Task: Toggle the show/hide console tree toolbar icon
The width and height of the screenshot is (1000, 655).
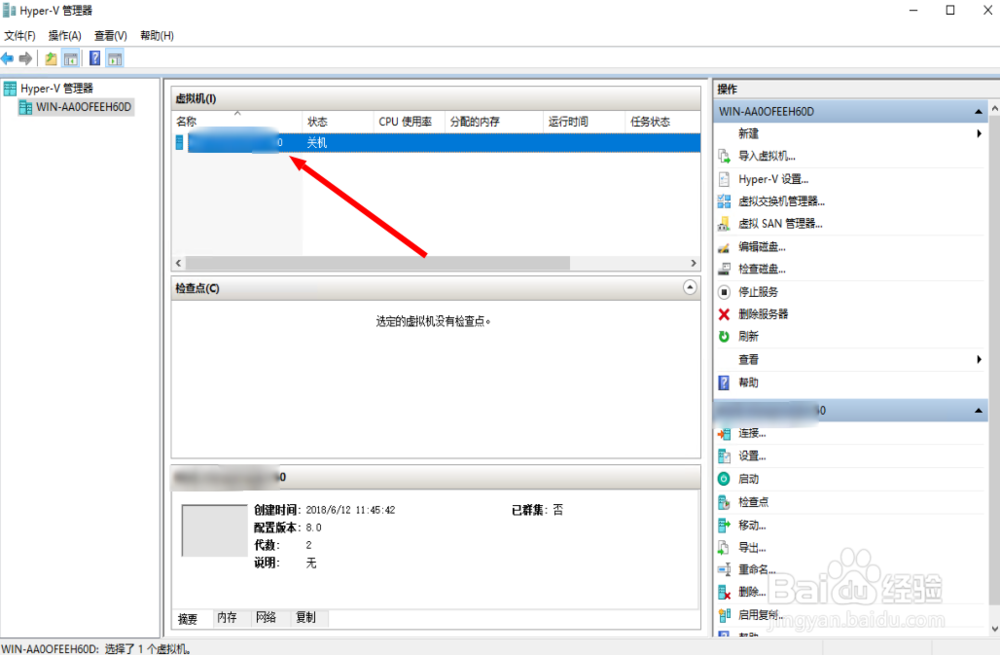Action: (71, 59)
